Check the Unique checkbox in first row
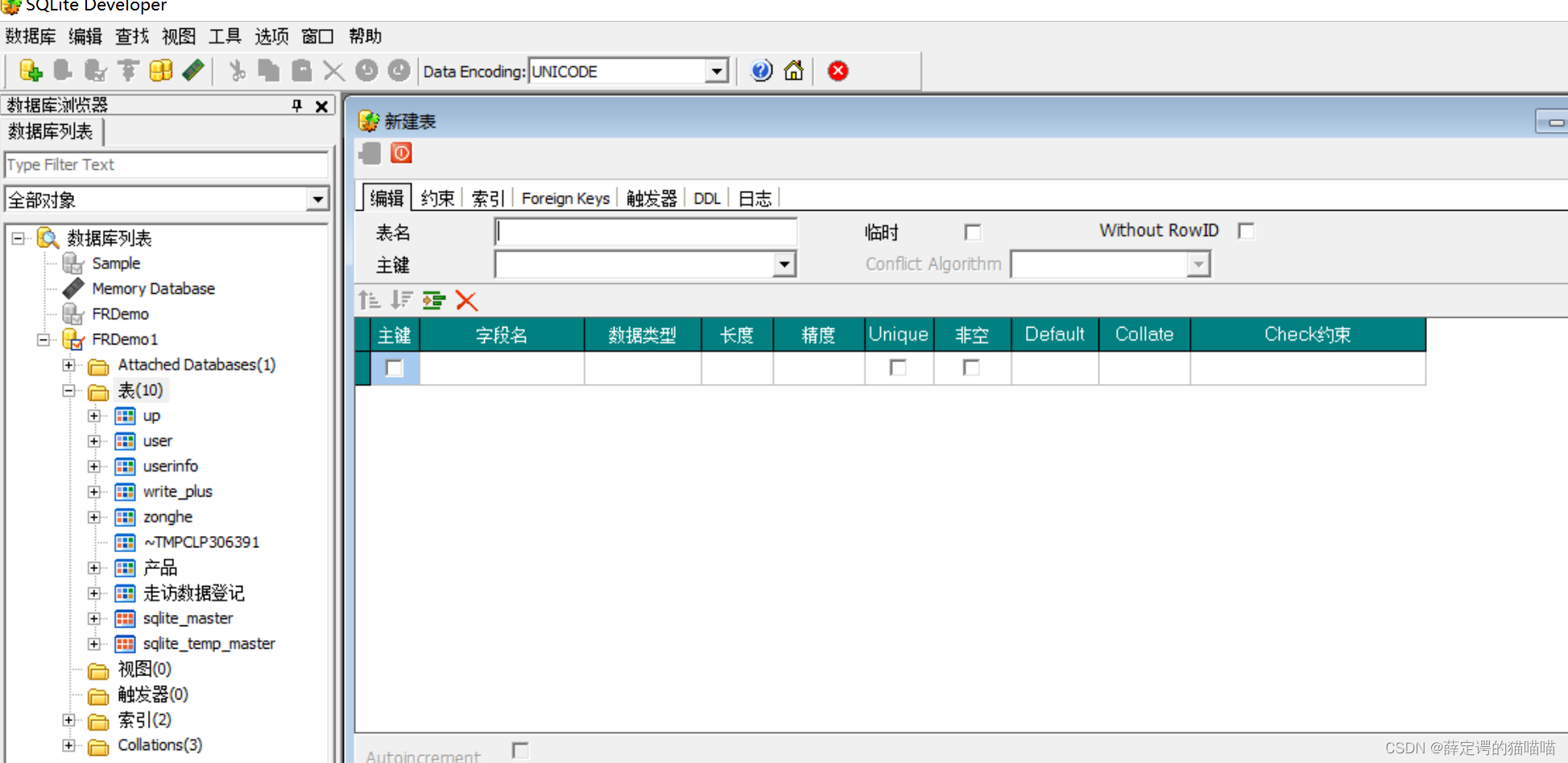1568x763 pixels. tap(898, 368)
